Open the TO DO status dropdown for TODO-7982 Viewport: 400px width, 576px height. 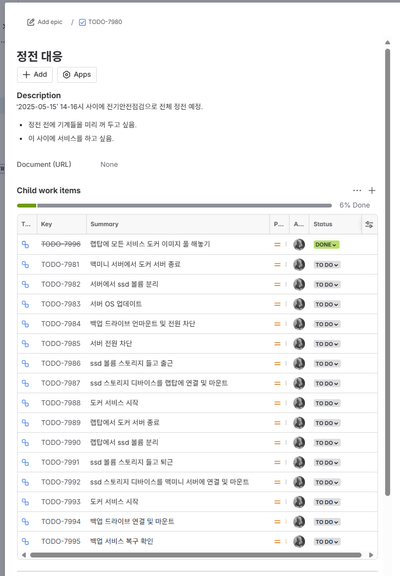327,285
